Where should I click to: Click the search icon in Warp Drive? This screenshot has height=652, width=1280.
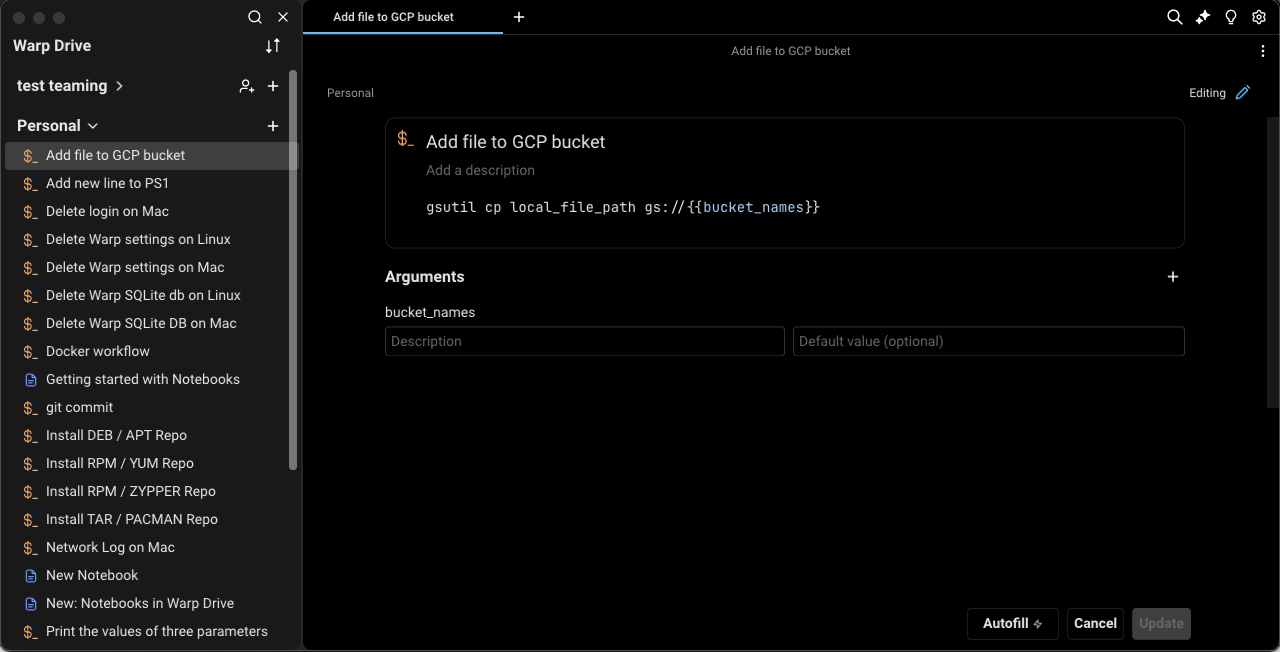255,17
